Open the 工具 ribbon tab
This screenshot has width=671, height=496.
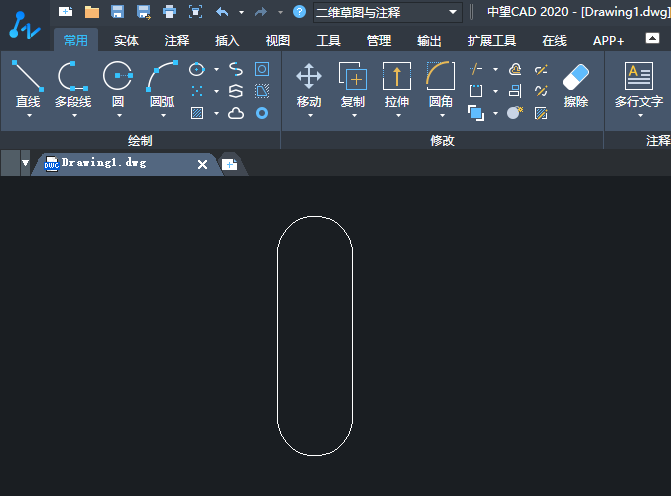[328, 40]
